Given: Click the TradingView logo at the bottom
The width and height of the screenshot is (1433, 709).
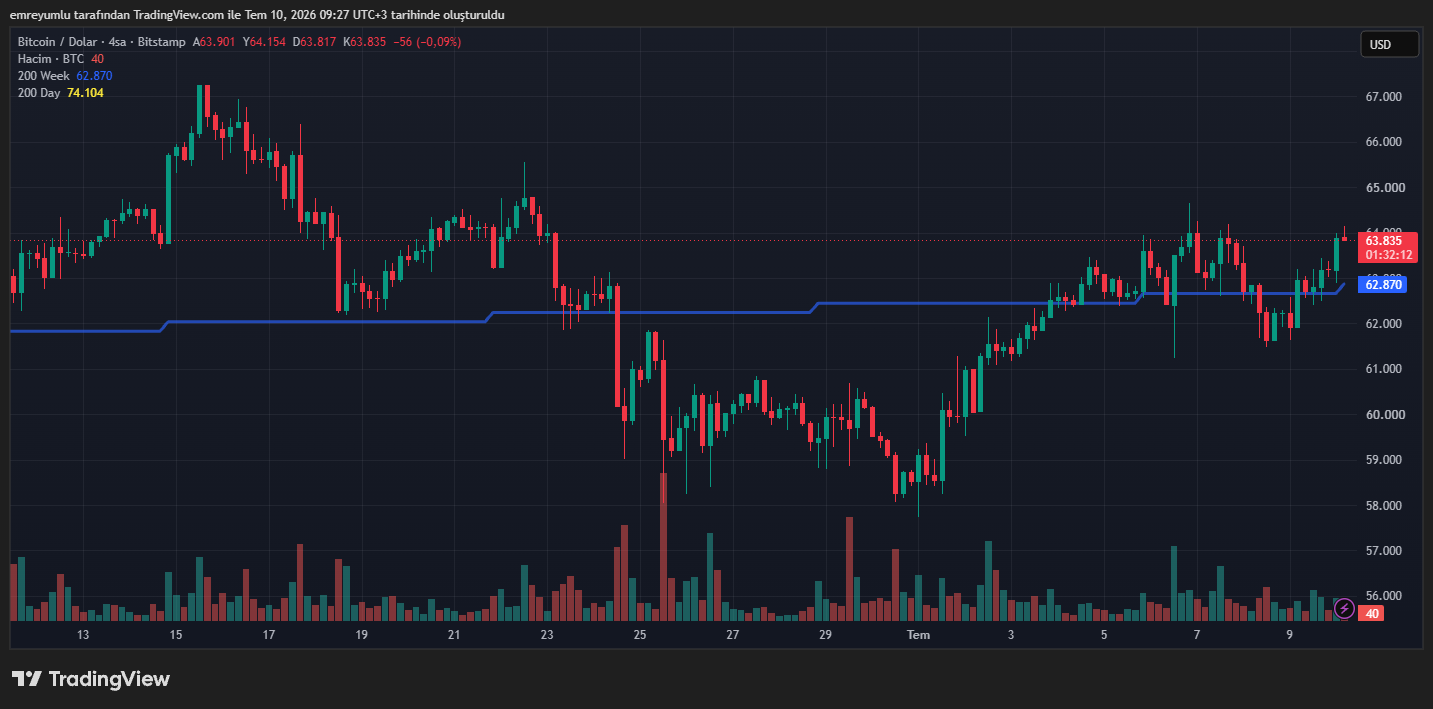Looking at the screenshot, I should pos(91,679).
